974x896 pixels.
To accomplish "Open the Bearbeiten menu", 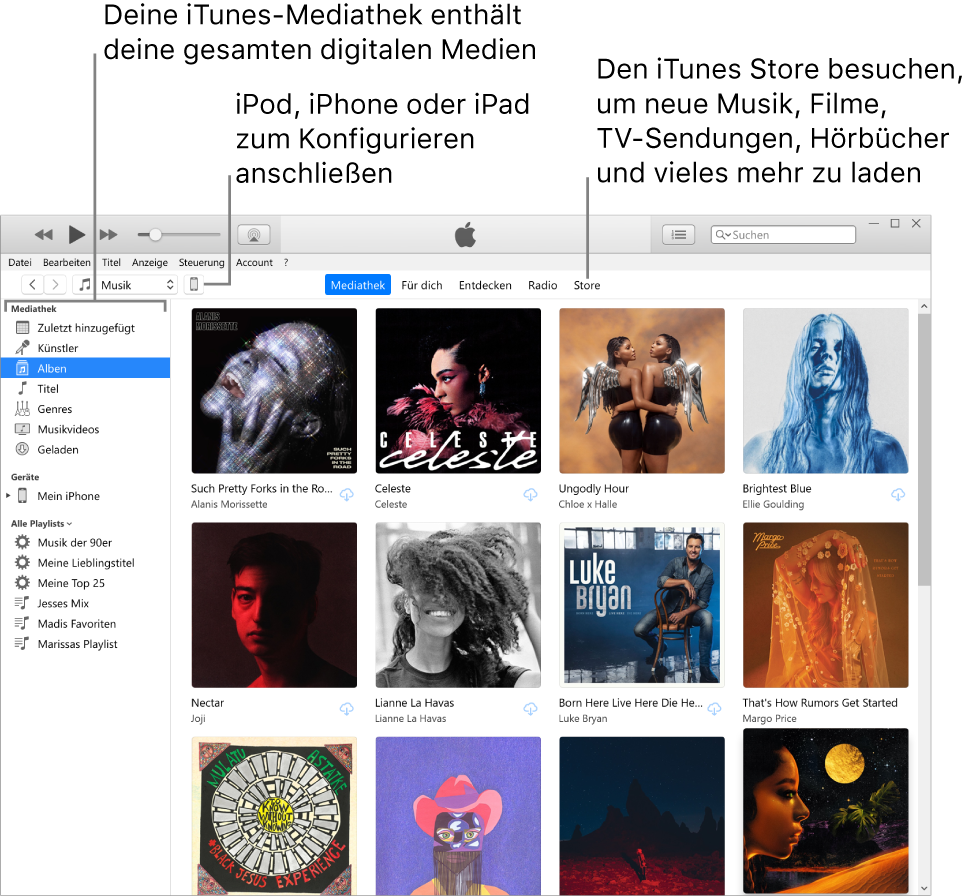I will (x=66, y=263).
